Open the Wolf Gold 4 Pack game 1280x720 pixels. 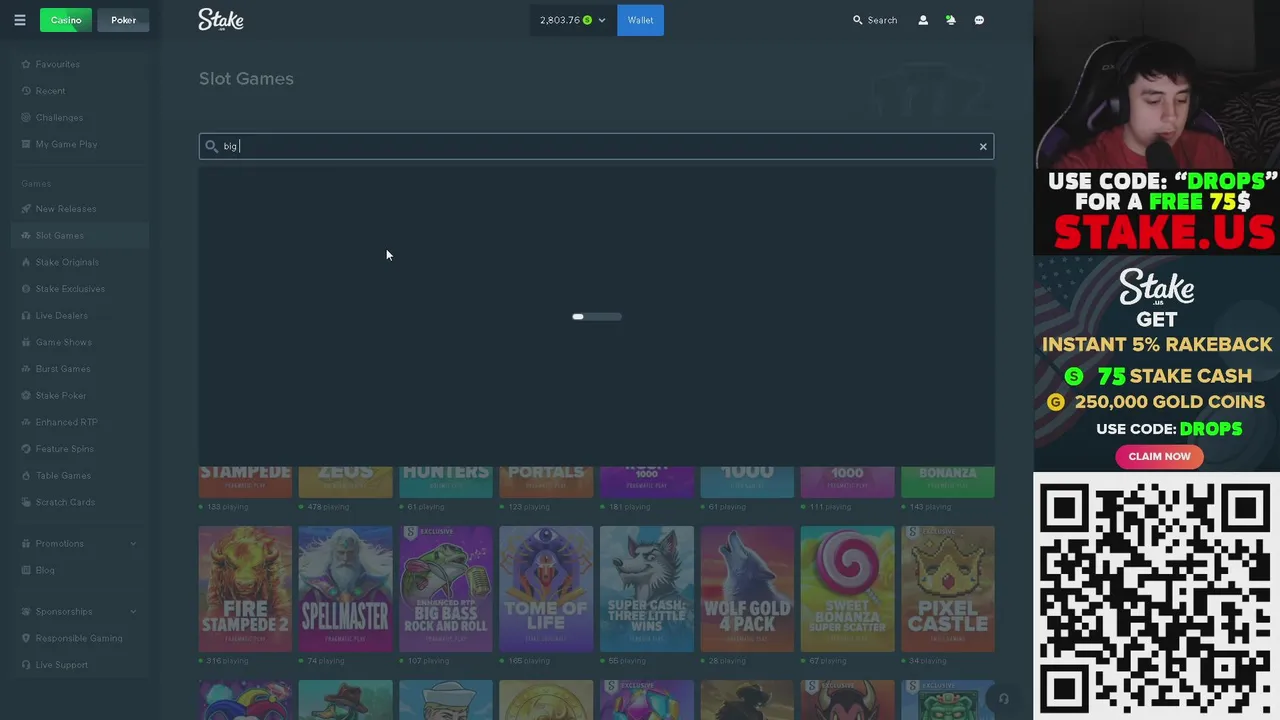747,589
